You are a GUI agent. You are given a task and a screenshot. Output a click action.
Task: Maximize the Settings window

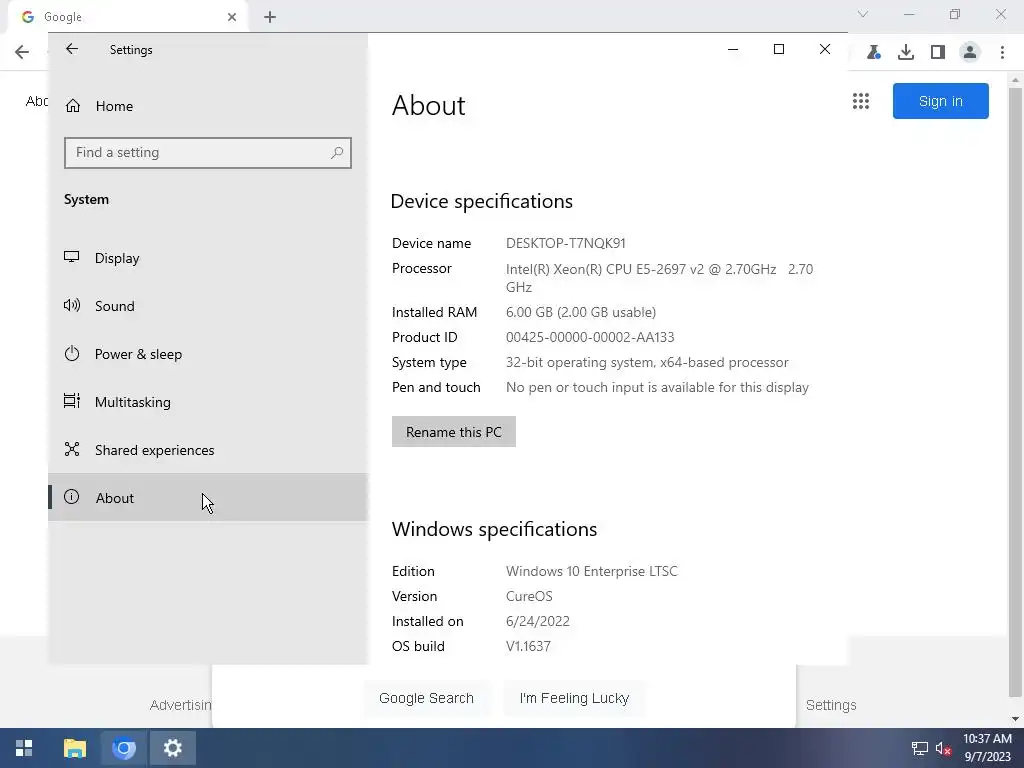pyautogui.click(x=778, y=49)
